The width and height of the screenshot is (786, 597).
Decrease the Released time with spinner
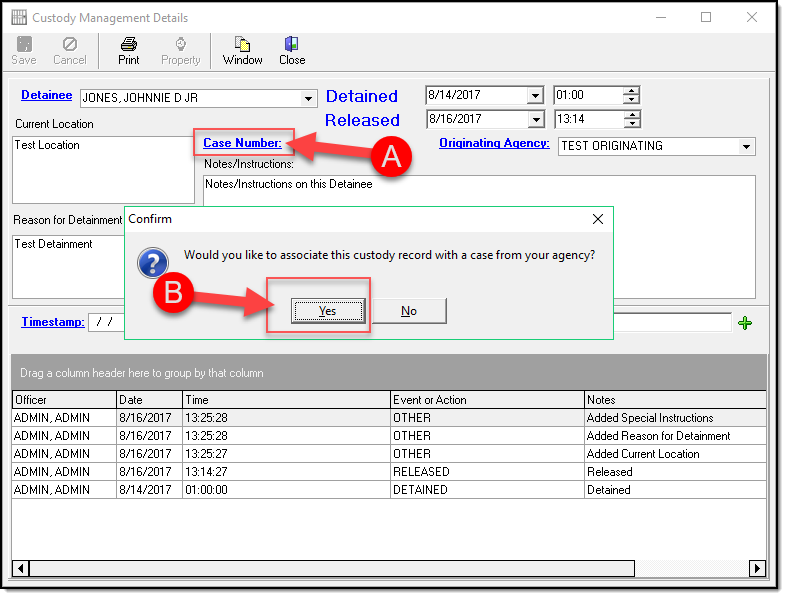[x=631, y=124]
